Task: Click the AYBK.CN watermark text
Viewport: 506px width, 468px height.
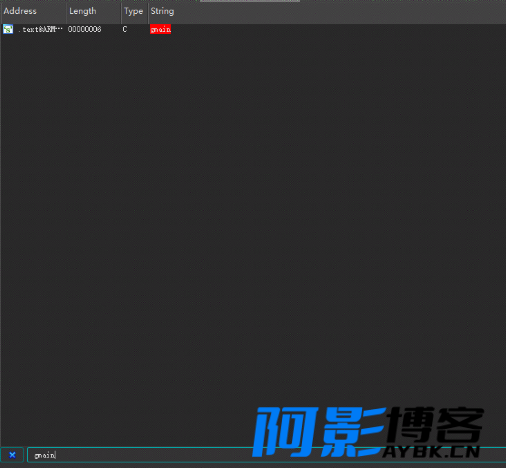Action: click(431, 452)
